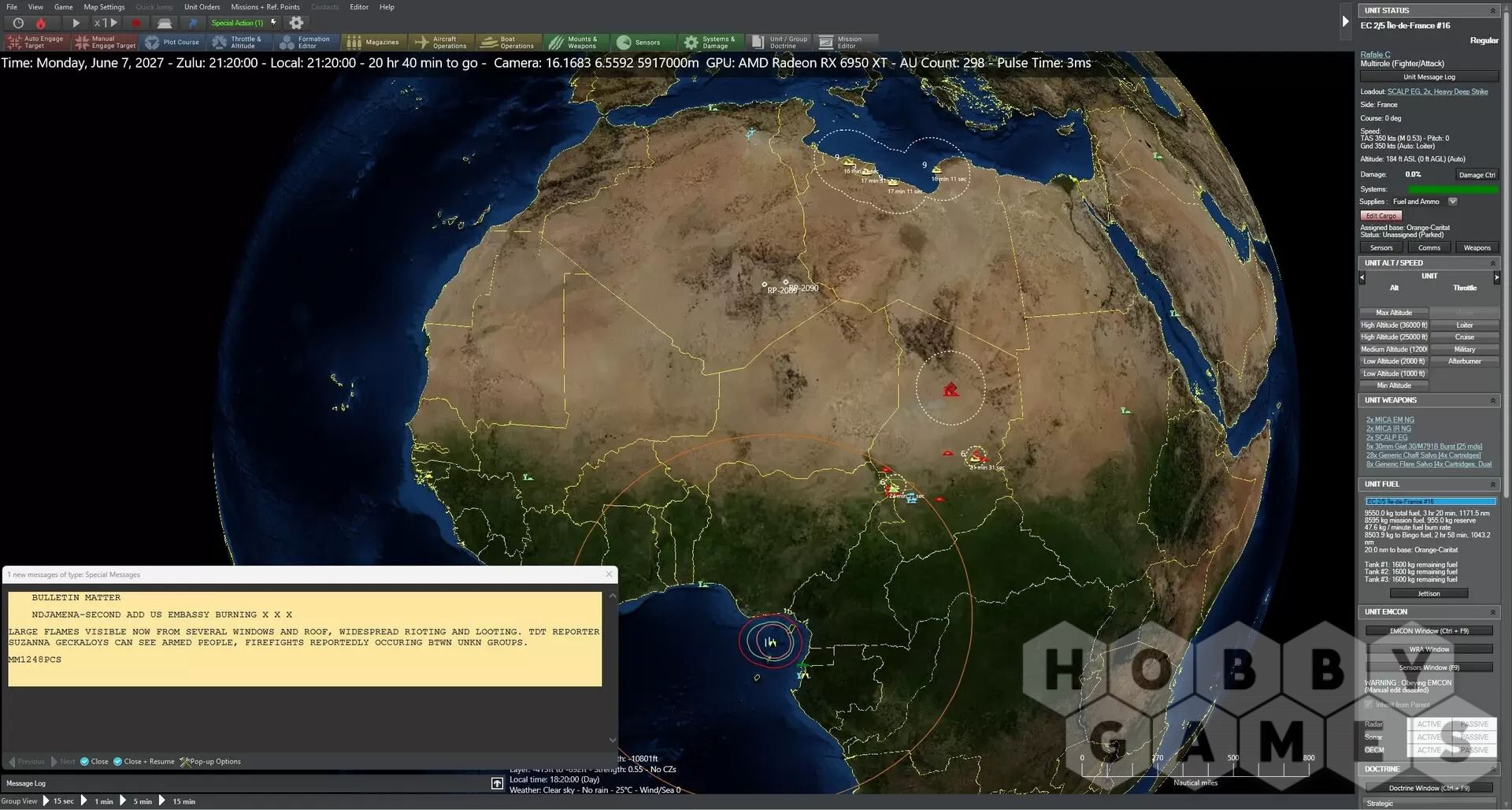Viewport: 1512px width, 810px height.
Task: Set OECM to PASSIVE
Action: [1473, 750]
